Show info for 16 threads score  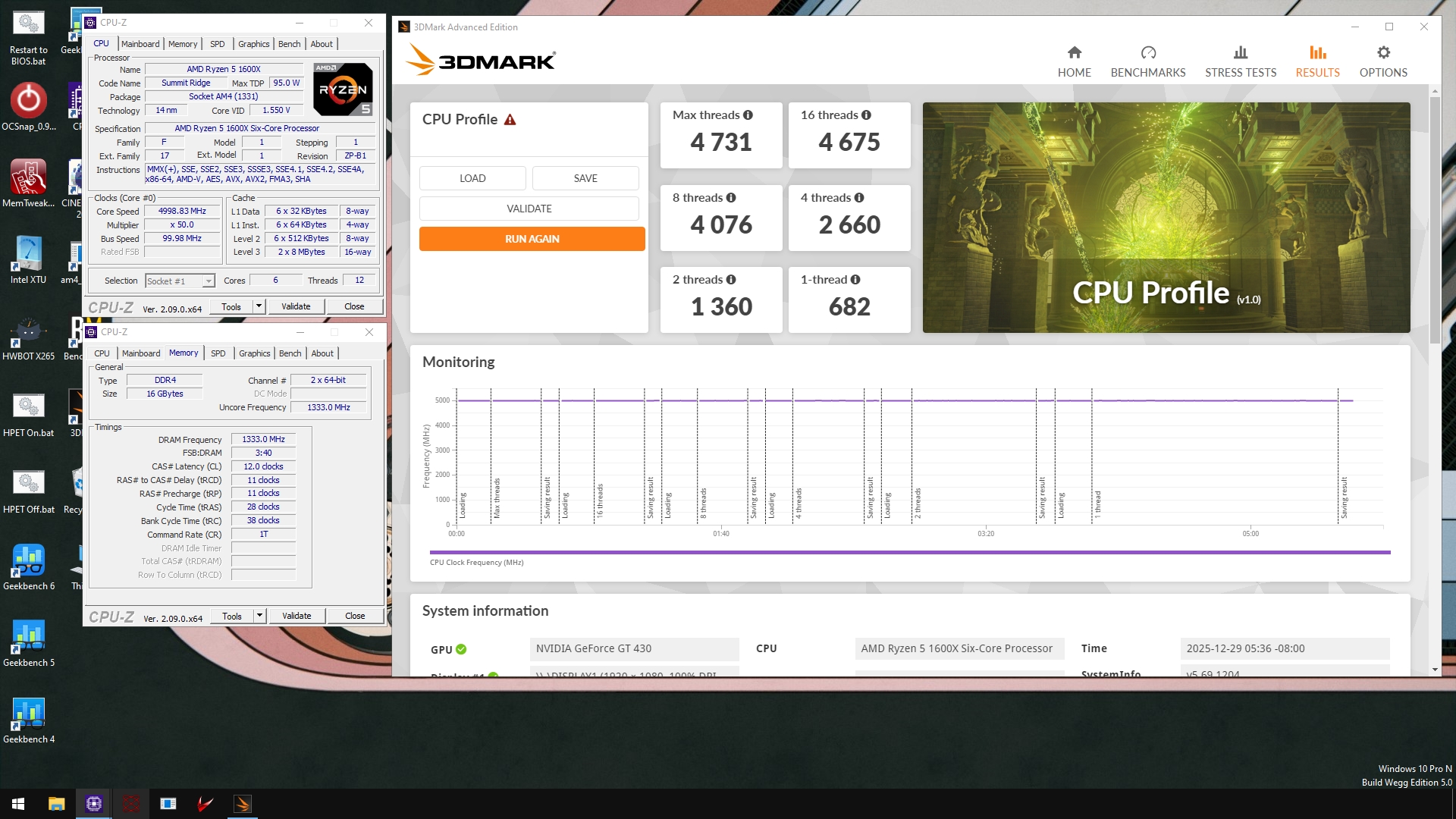coord(866,115)
